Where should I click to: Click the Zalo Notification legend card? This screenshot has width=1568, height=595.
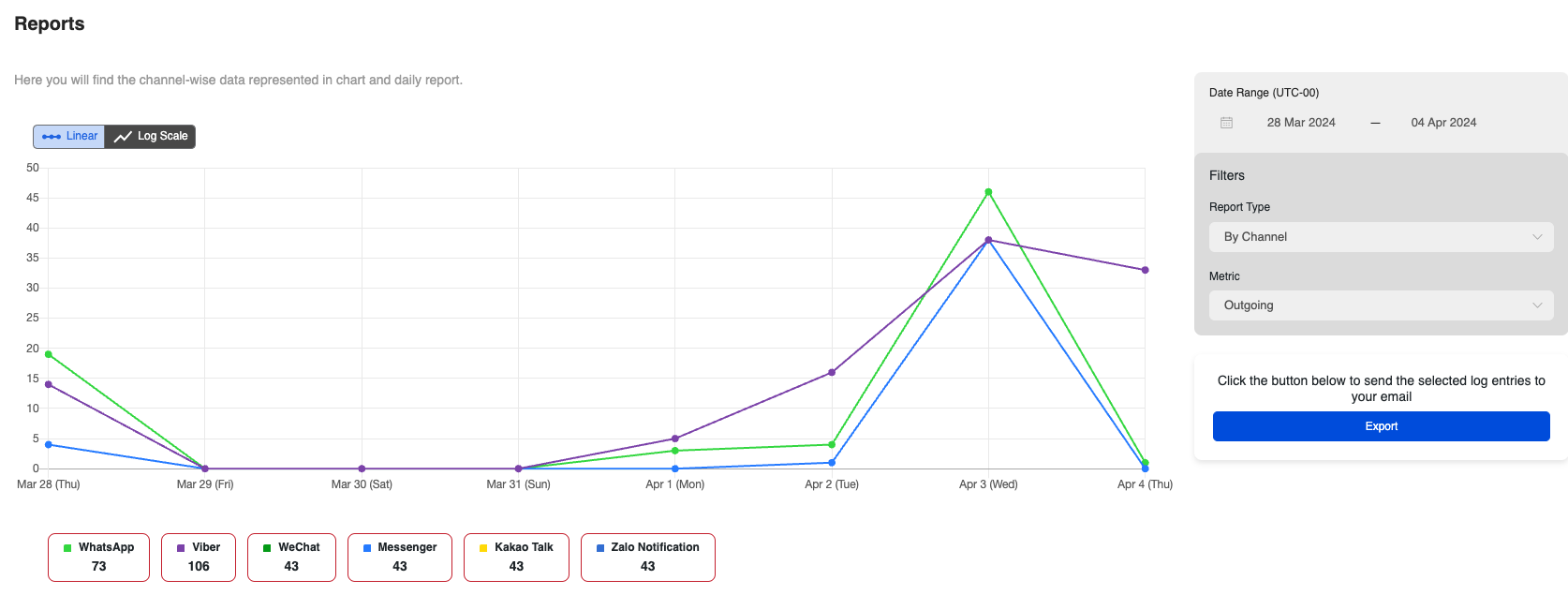pyautogui.click(x=647, y=558)
